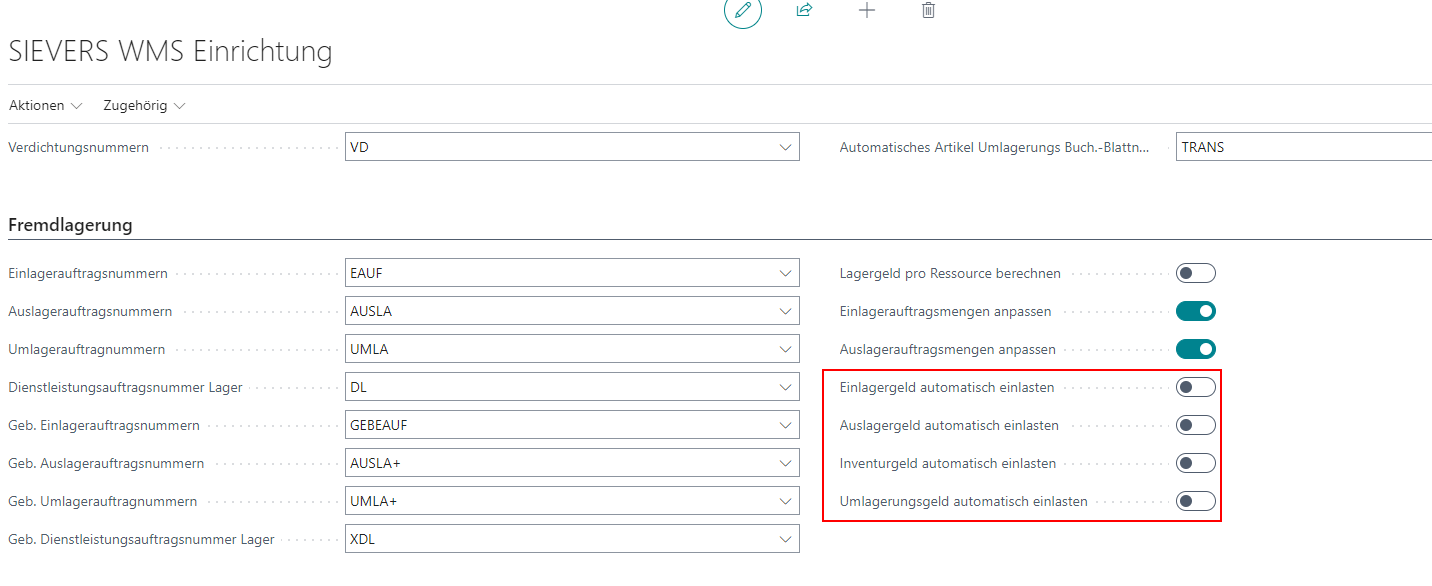Click the plus icon to add new
Viewport: 1432px width, 586px height.
pos(867,10)
